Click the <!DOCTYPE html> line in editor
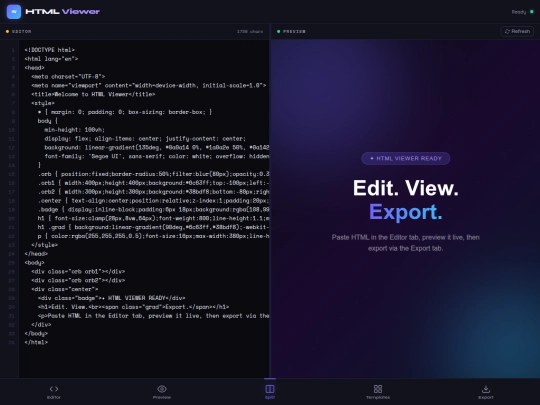The width and height of the screenshot is (540, 405). [50, 50]
